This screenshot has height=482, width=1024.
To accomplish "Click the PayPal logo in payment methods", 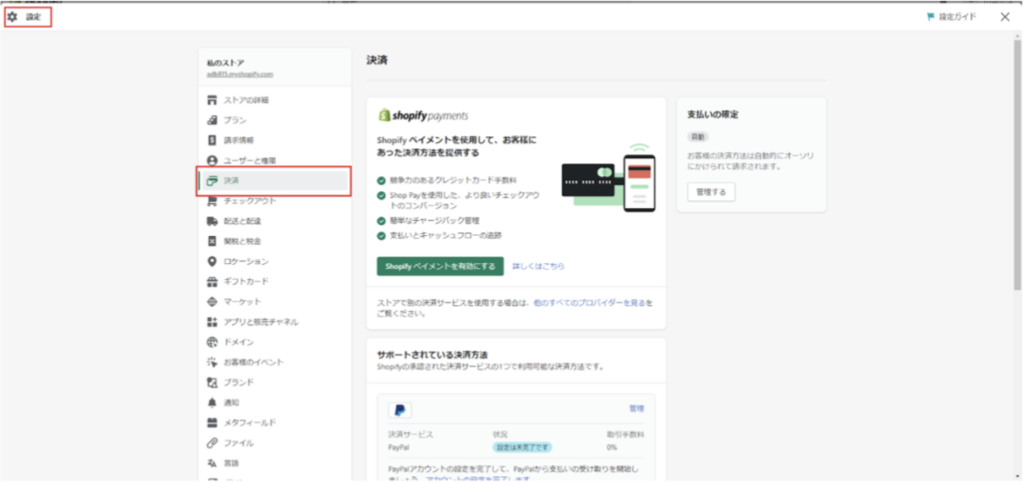I will pyautogui.click(x=400, y=410).
